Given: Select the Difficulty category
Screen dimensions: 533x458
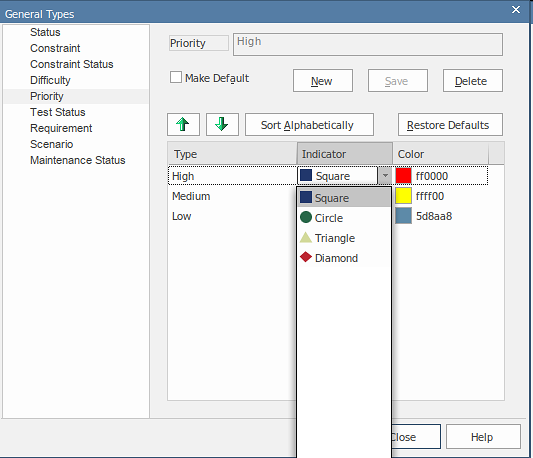Looking at the screenshot, I should 50,80.
